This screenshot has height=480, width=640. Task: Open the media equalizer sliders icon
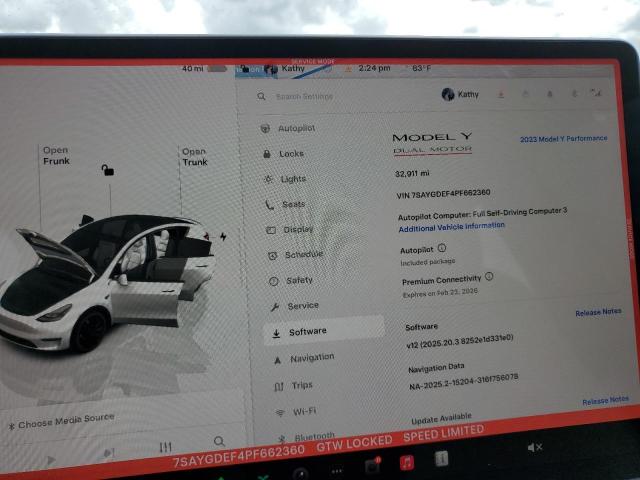click(x=165, y=447)
